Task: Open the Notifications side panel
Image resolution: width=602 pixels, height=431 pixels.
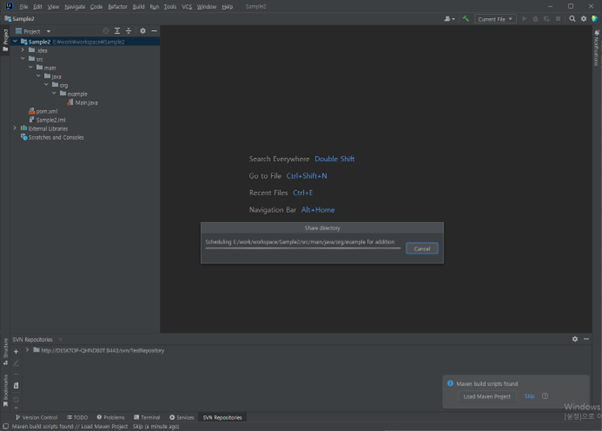Action: [596, 48]
